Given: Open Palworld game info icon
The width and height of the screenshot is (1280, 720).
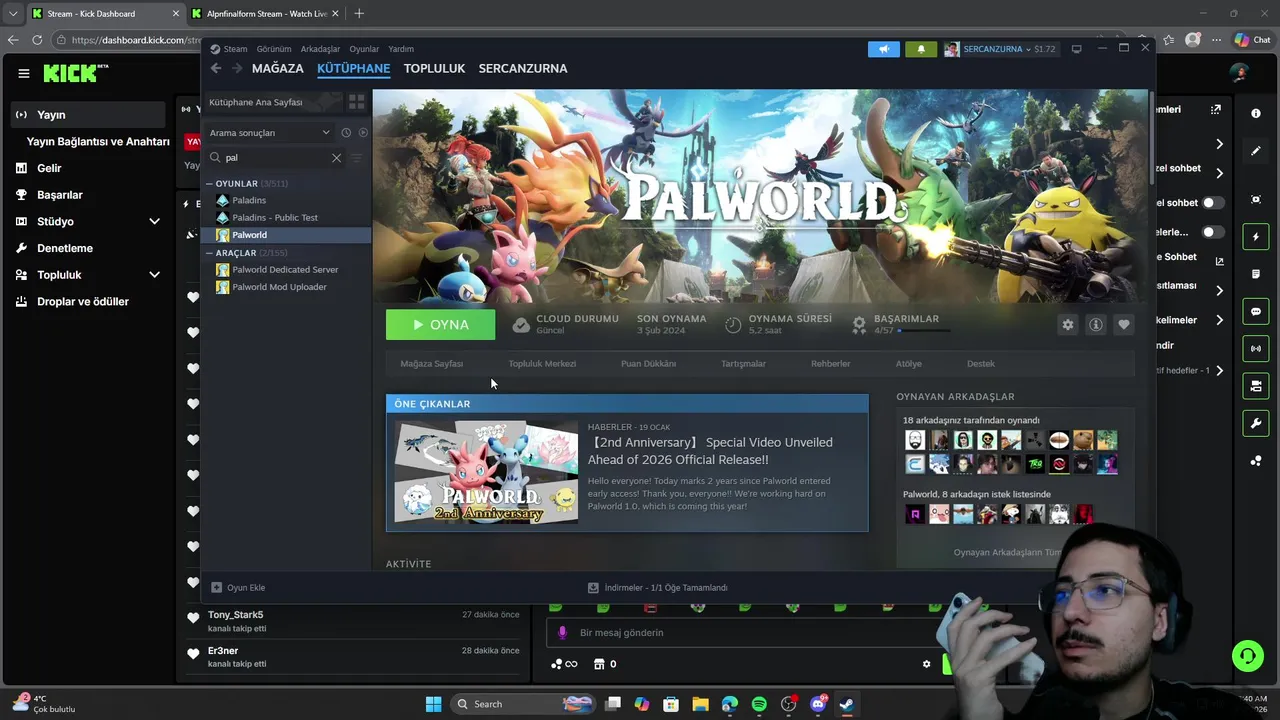Looking at the screenshot, I should tap(1096, 324).
